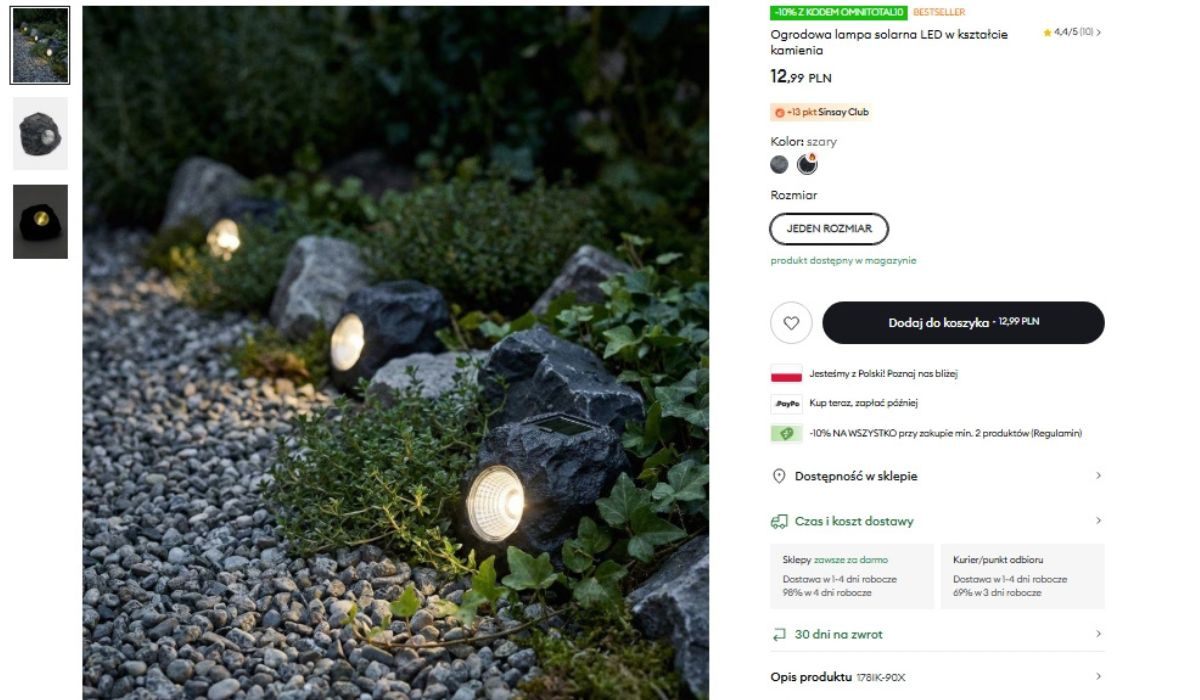The width and height of the screenshot is (1200, 700).
Task: Click the PayPal logo icon
Action: 786,403
